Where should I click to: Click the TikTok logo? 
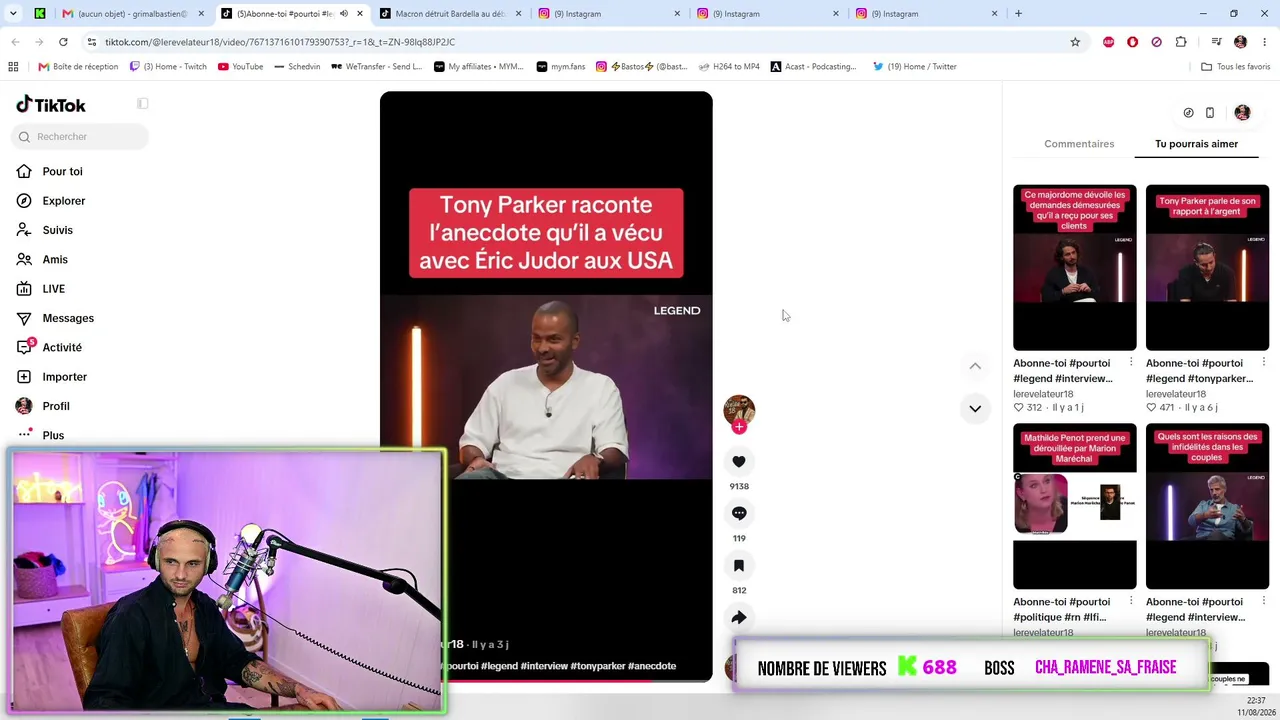51,105
